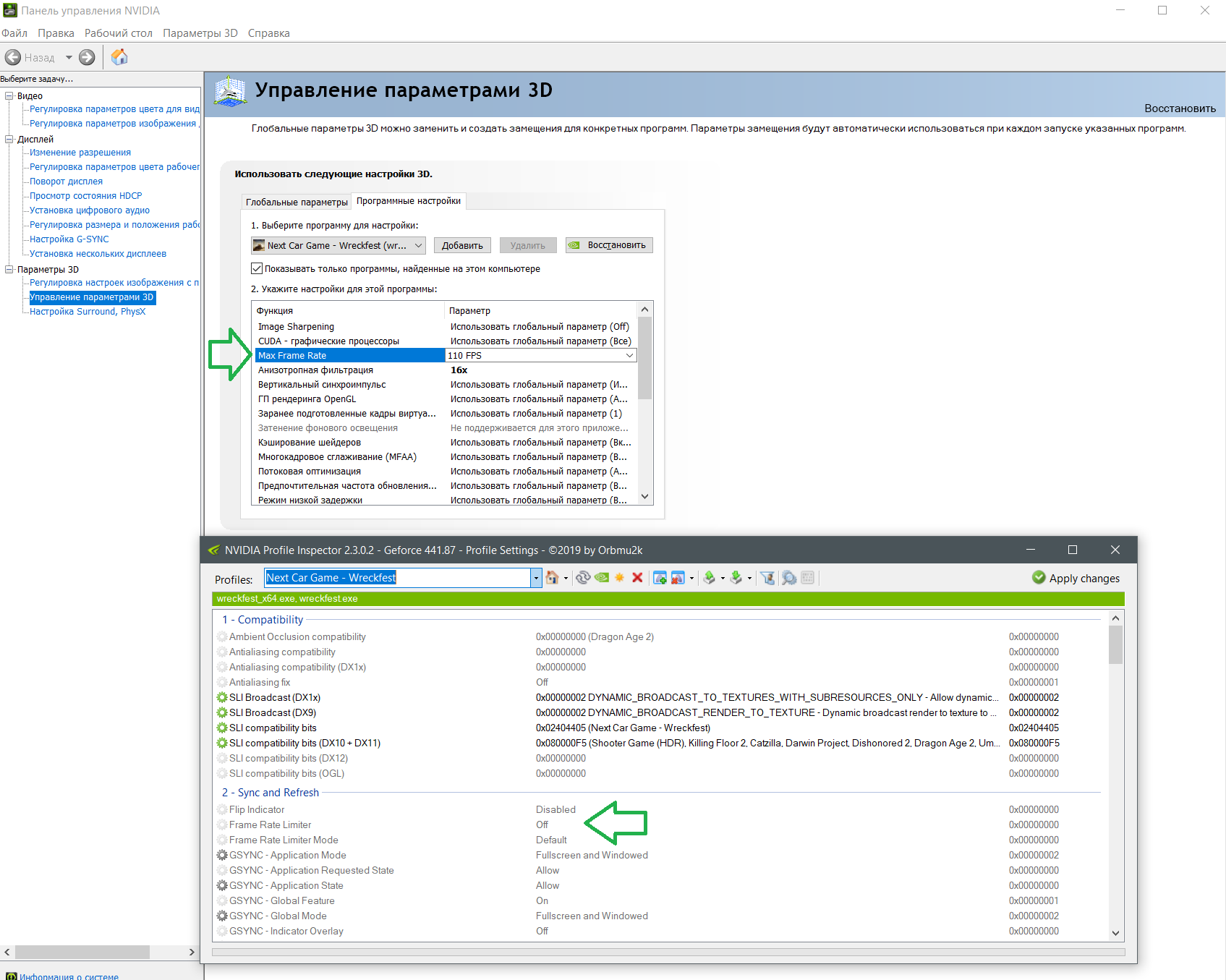Click the Восстановить link in the page header
This screenshot has width=1226, height=980.
(x=1180, y=108)
